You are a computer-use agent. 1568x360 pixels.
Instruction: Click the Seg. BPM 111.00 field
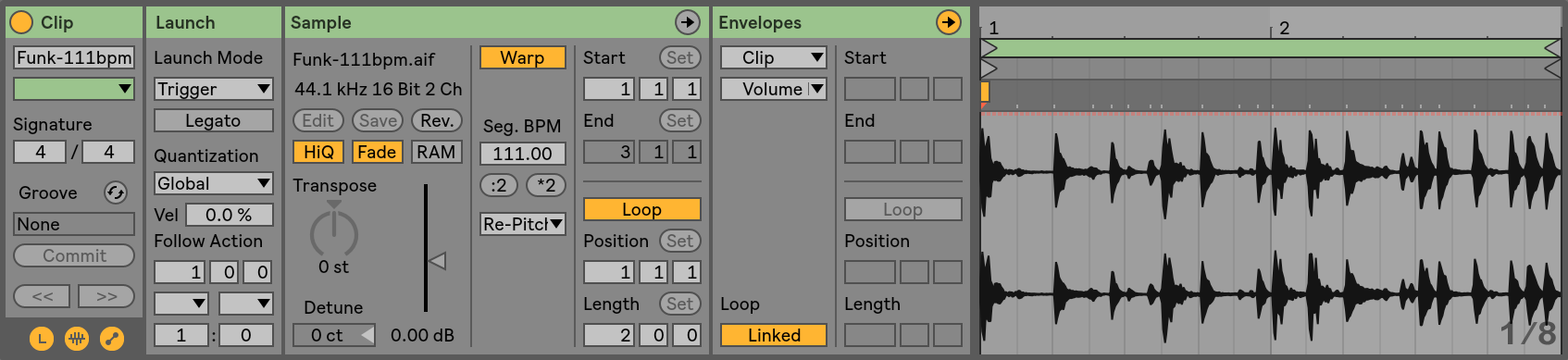(x=522, y=154)
